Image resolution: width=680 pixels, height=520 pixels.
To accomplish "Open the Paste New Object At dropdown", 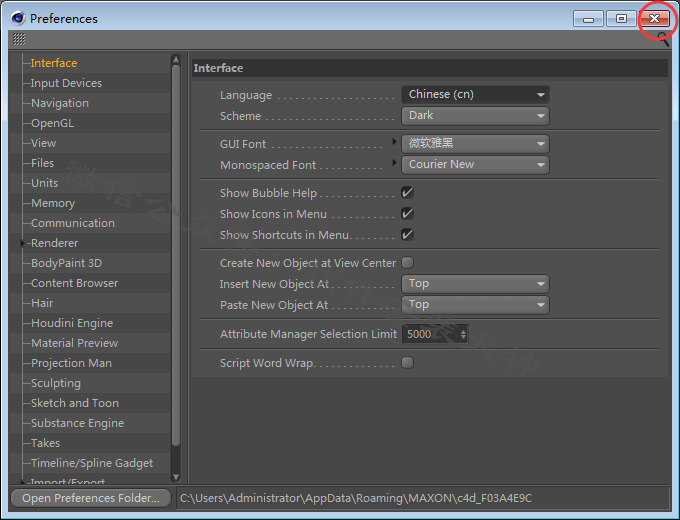I will click(475, 305).
